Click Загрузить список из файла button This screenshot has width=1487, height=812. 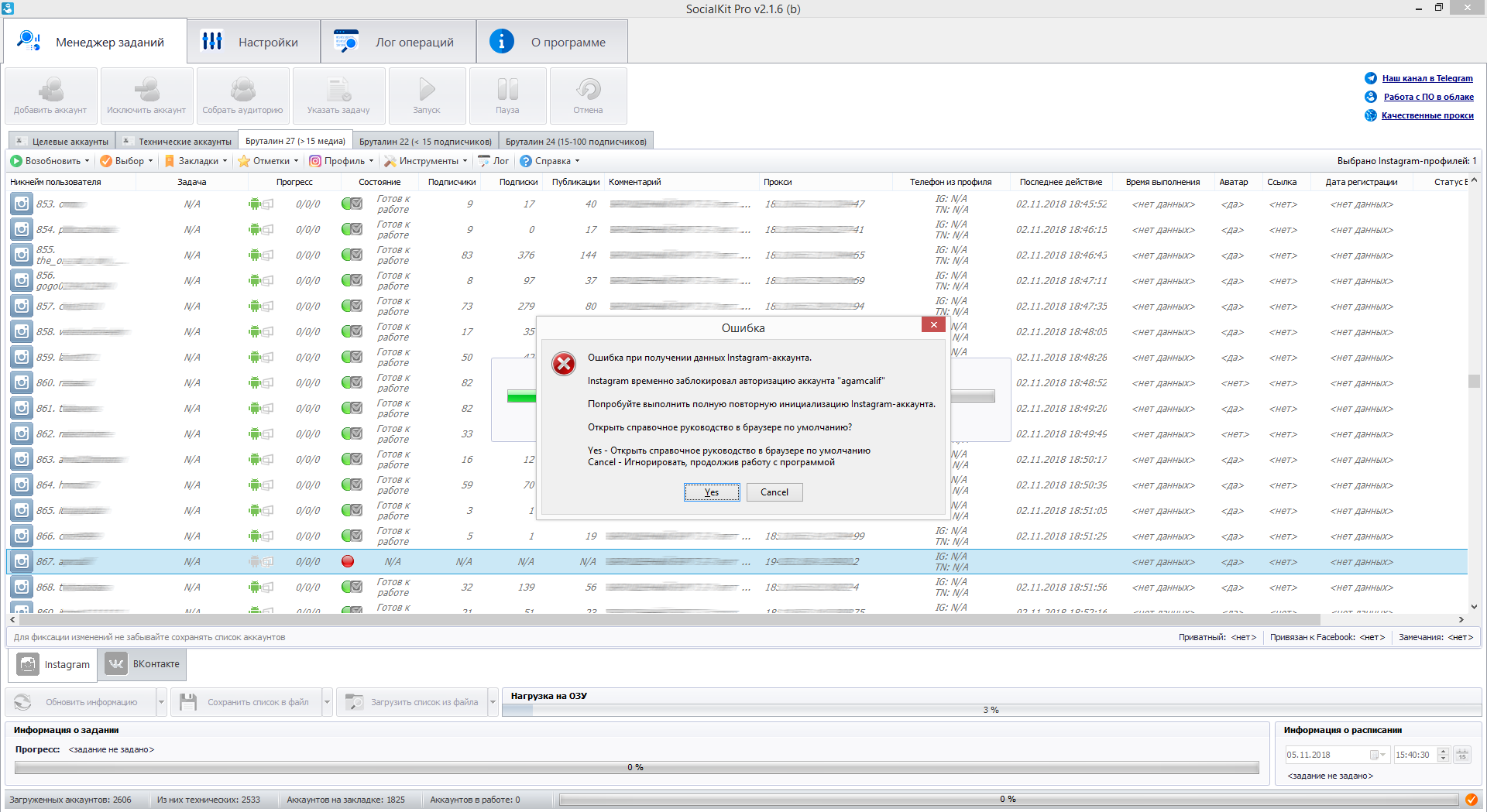point(413,702)
